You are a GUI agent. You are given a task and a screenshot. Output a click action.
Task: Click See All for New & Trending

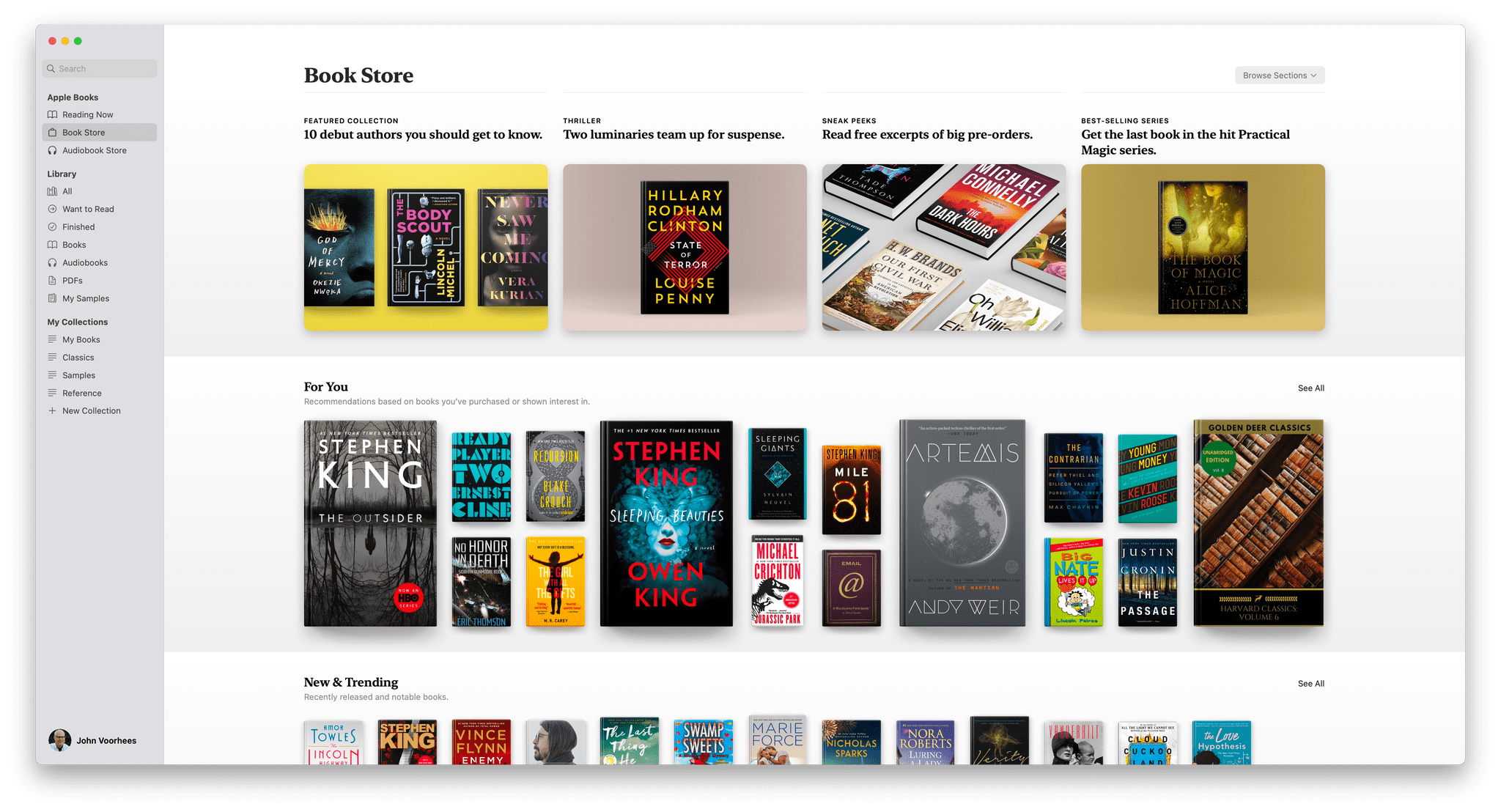pyautogui.click(x=1313, y=683)
